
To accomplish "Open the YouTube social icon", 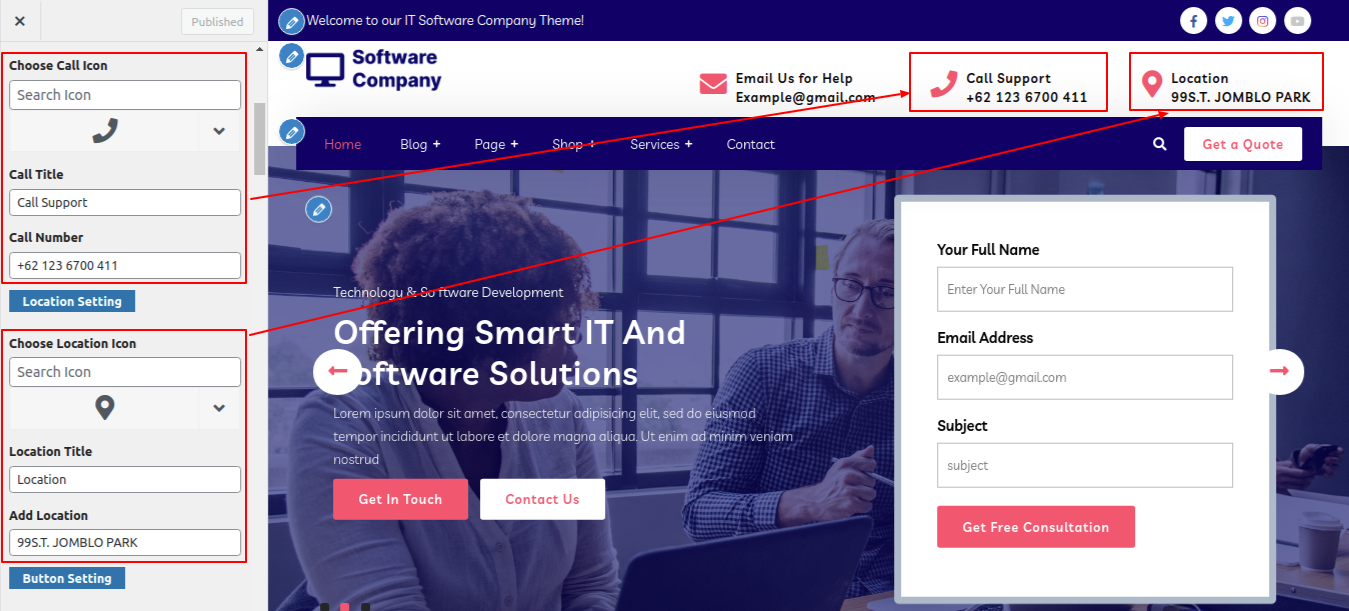I will (1297, 20).
